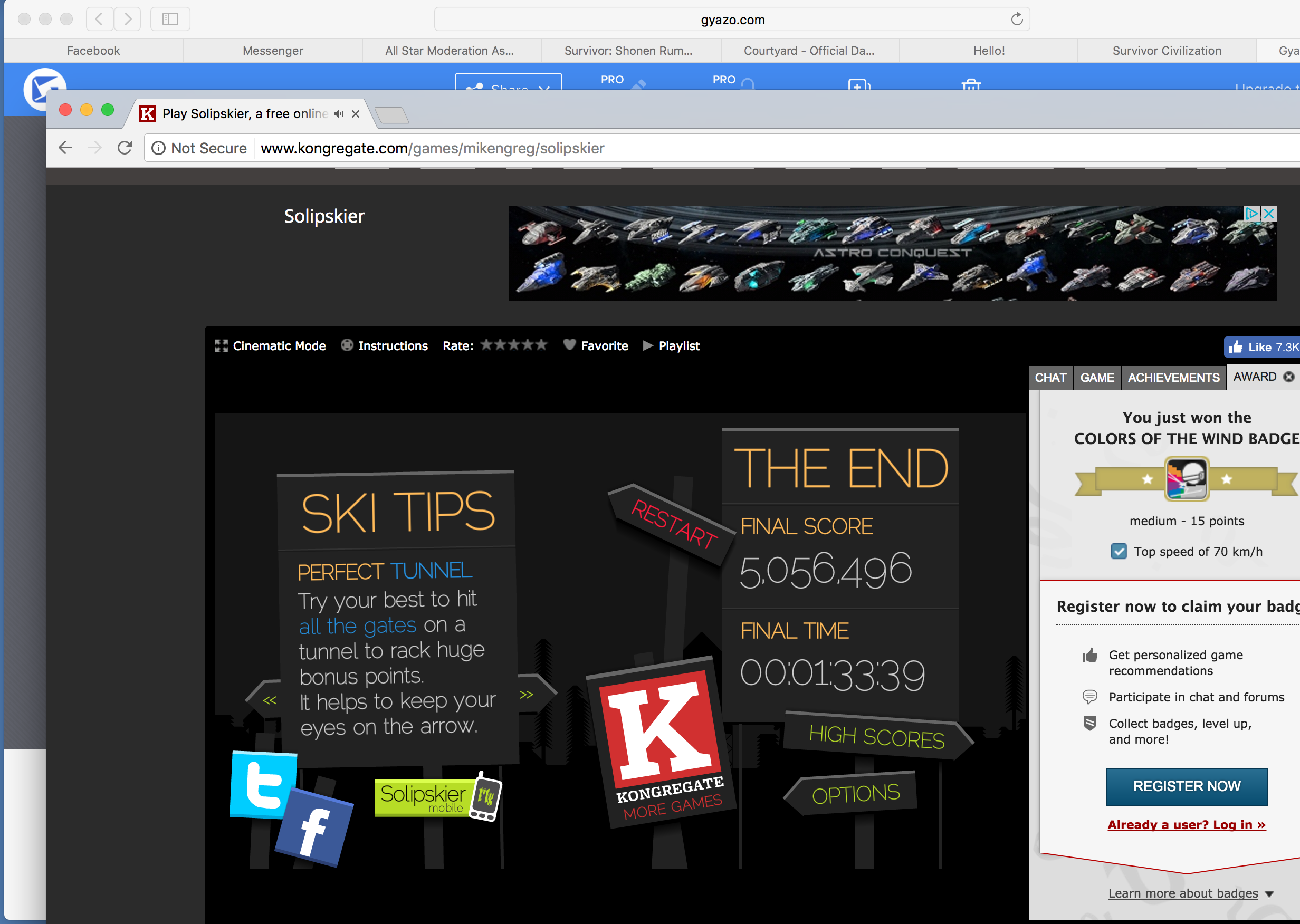The width and height of the screenshot is (1300, 924).
Task: Click the Register Now button
Action: pos(1186,786)
